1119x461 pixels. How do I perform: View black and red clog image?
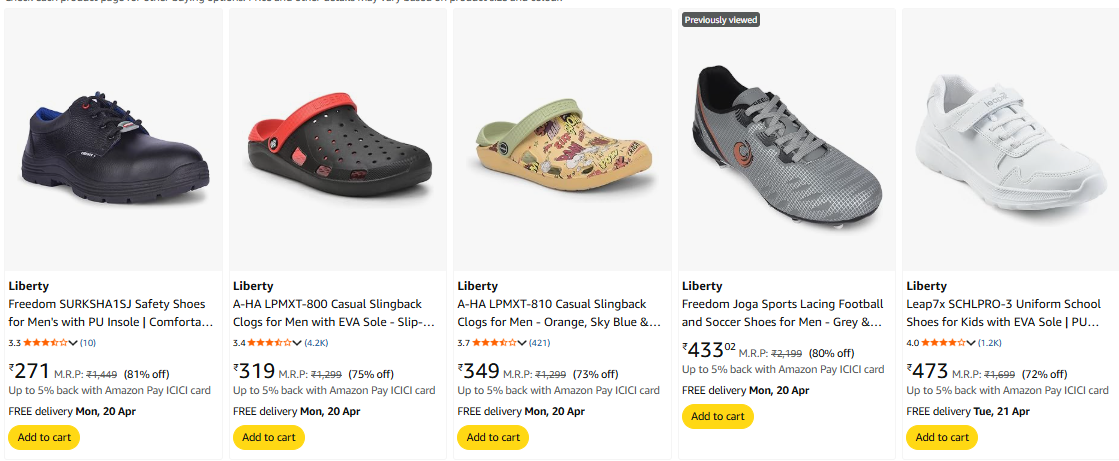pos(338,140)
